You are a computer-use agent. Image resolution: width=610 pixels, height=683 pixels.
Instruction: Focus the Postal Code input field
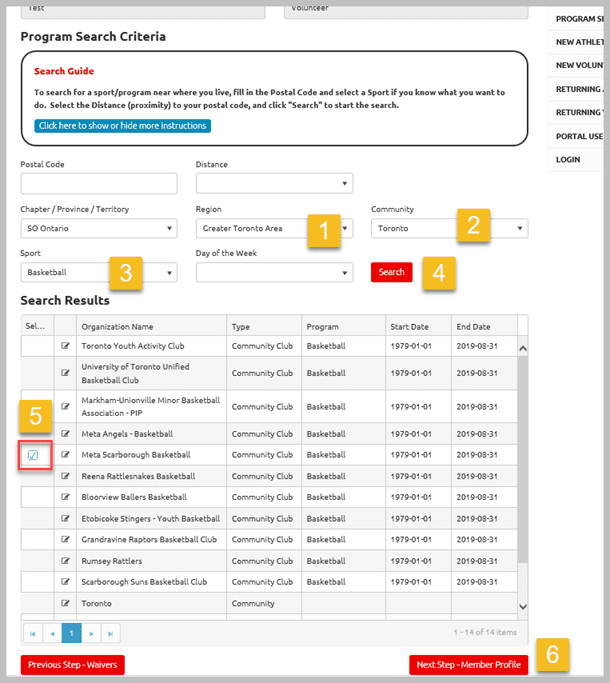coord(99,183)
